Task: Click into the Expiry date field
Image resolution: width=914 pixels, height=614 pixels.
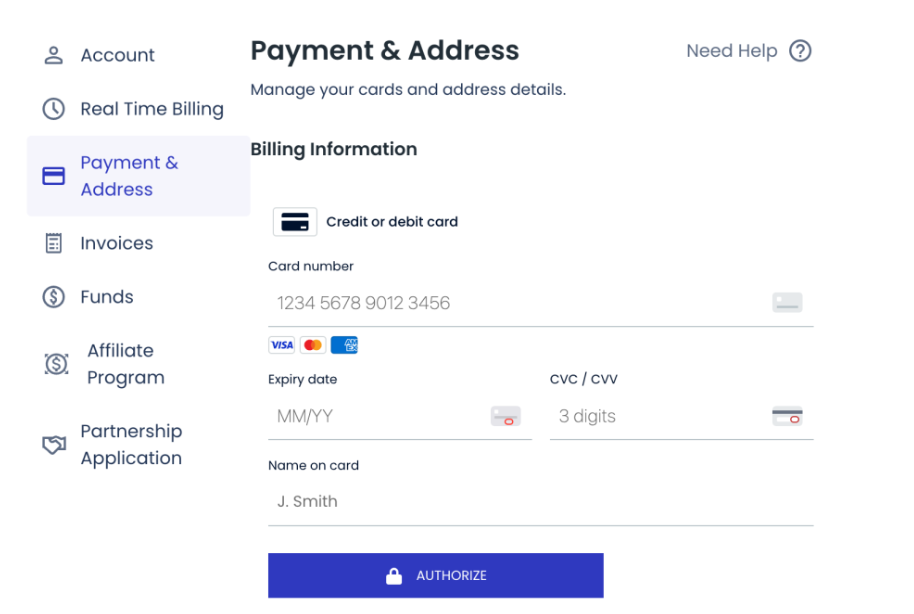Action: point(380,416)
